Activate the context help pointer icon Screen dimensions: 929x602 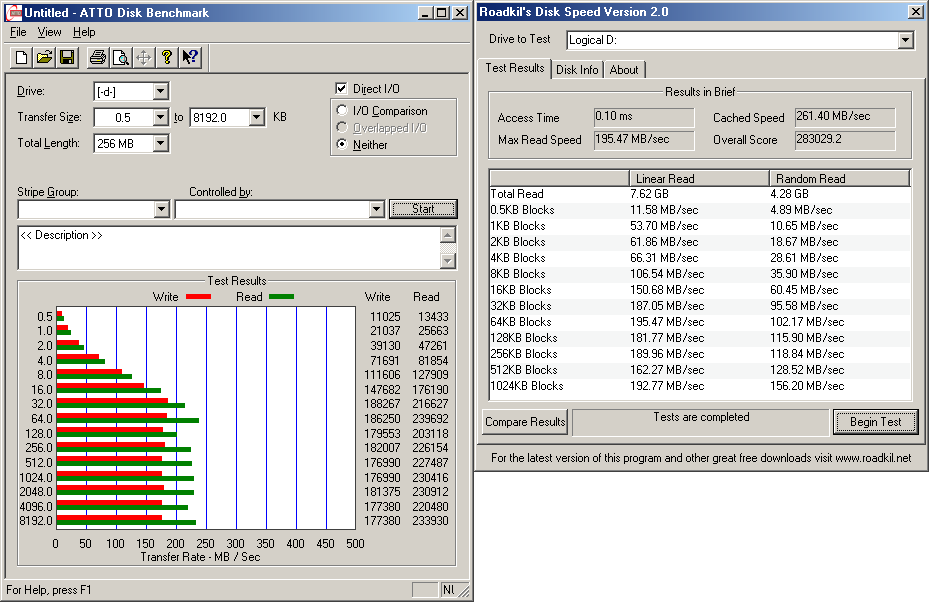coord(190,57)
